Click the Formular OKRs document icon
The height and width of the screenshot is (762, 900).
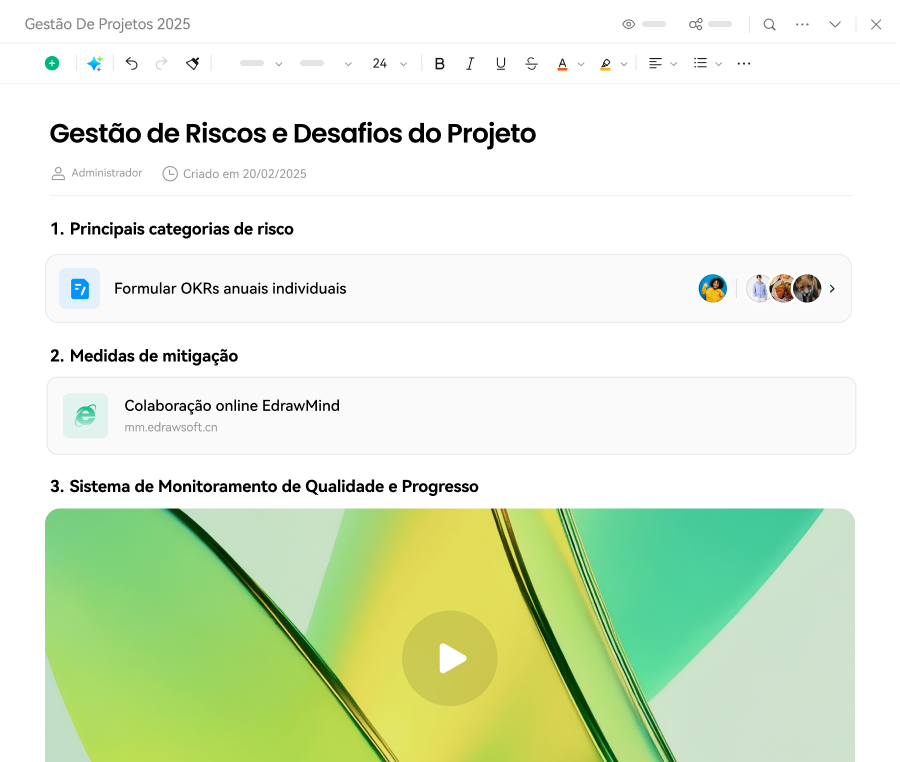click(x=79, y=288)
